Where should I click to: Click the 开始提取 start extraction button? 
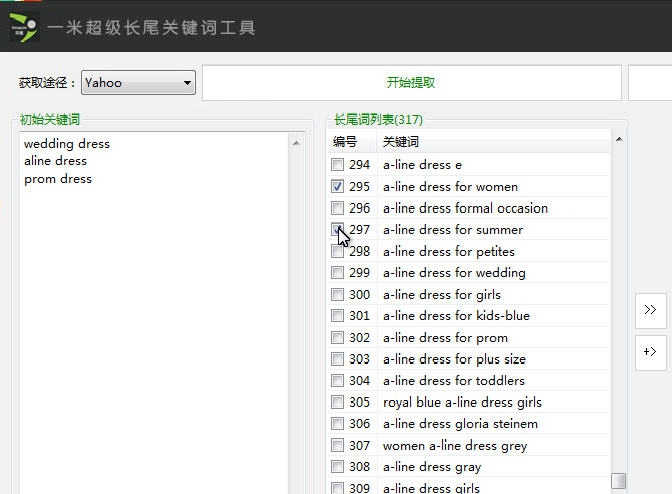411,83
